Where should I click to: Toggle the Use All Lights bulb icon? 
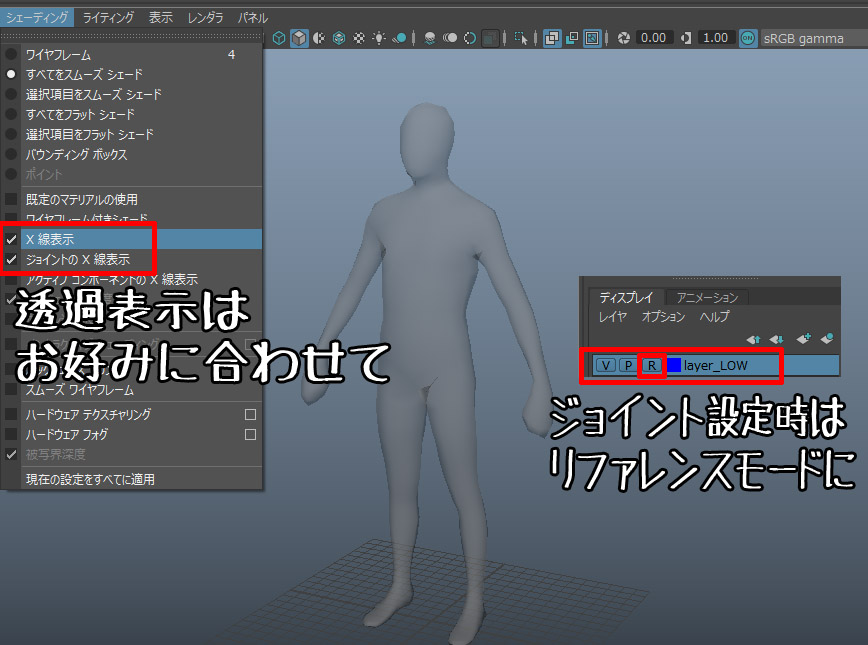point(379,38)
